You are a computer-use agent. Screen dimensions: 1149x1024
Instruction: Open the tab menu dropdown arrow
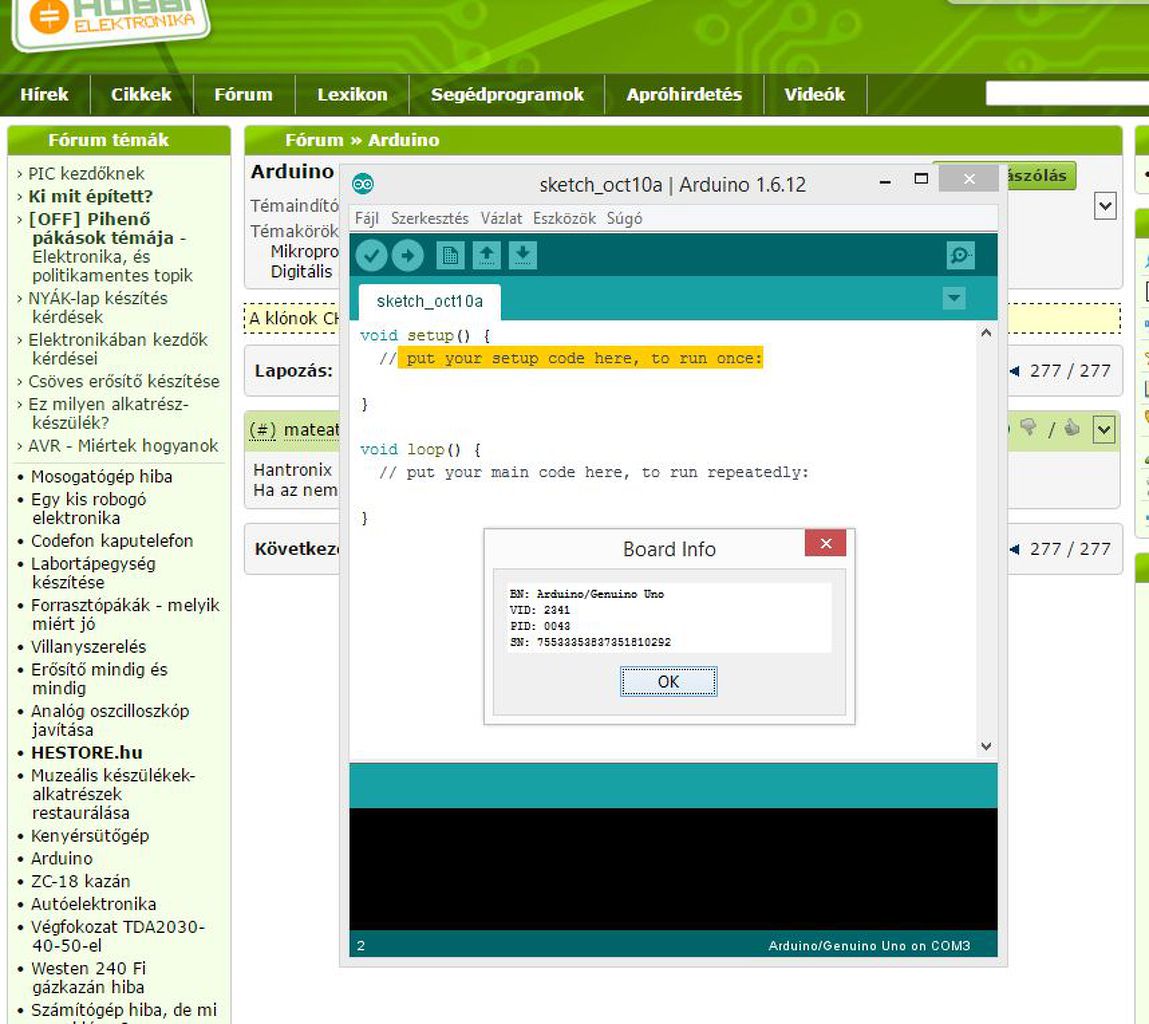[x=953, y=298]
